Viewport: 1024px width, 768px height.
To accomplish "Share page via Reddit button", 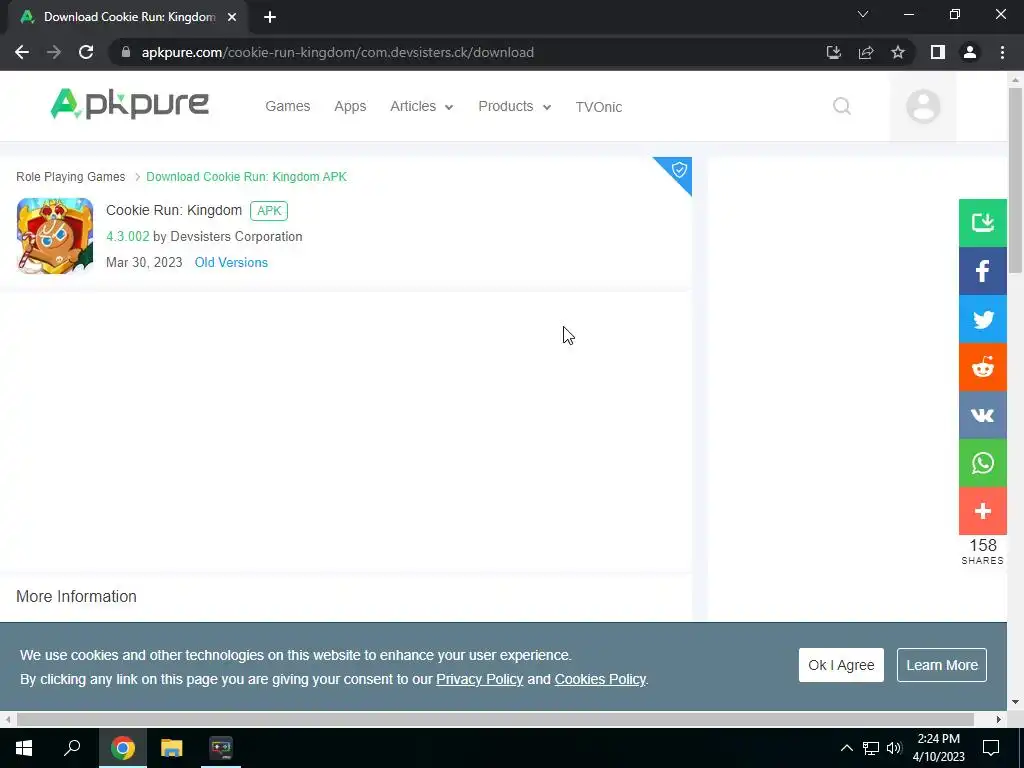I will point(982,367).
